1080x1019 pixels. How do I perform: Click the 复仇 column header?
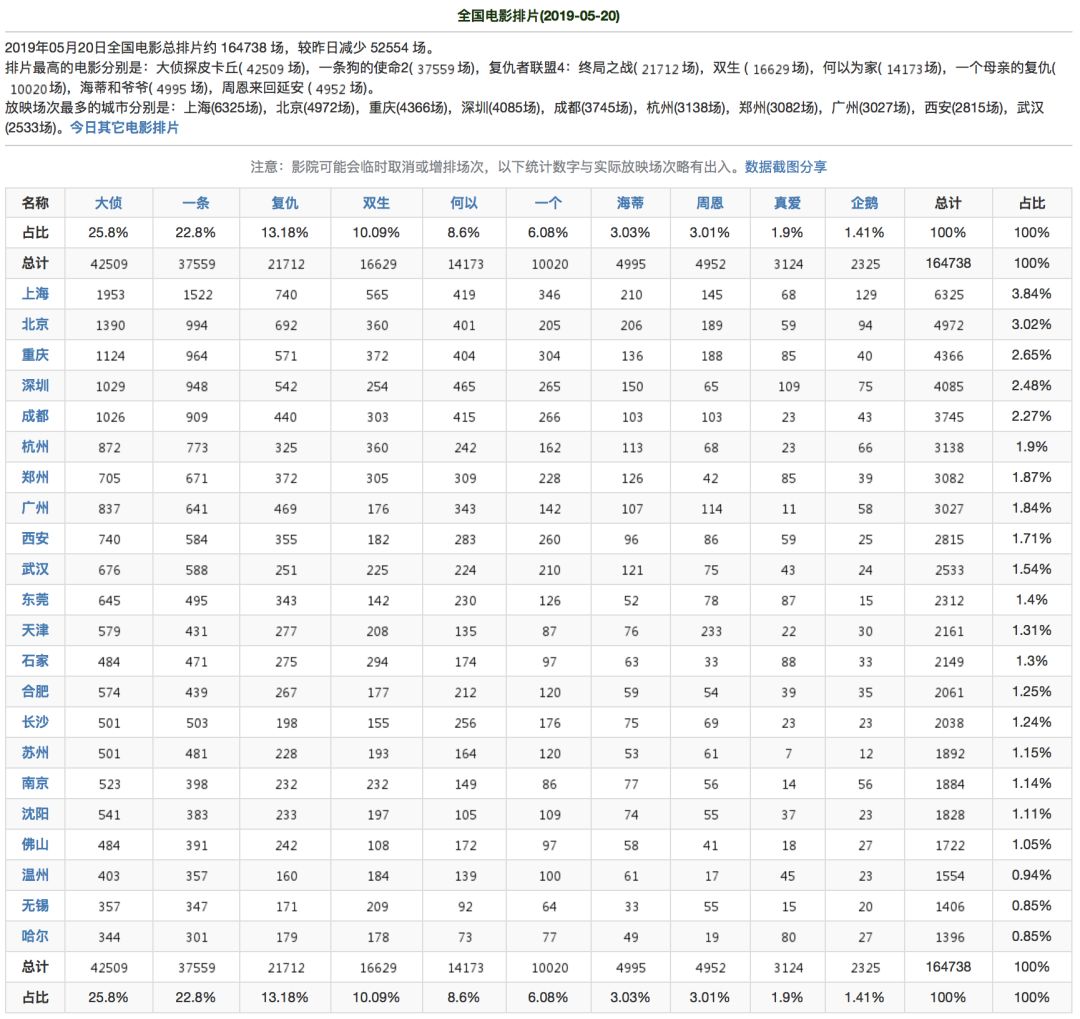pos(285,202)
